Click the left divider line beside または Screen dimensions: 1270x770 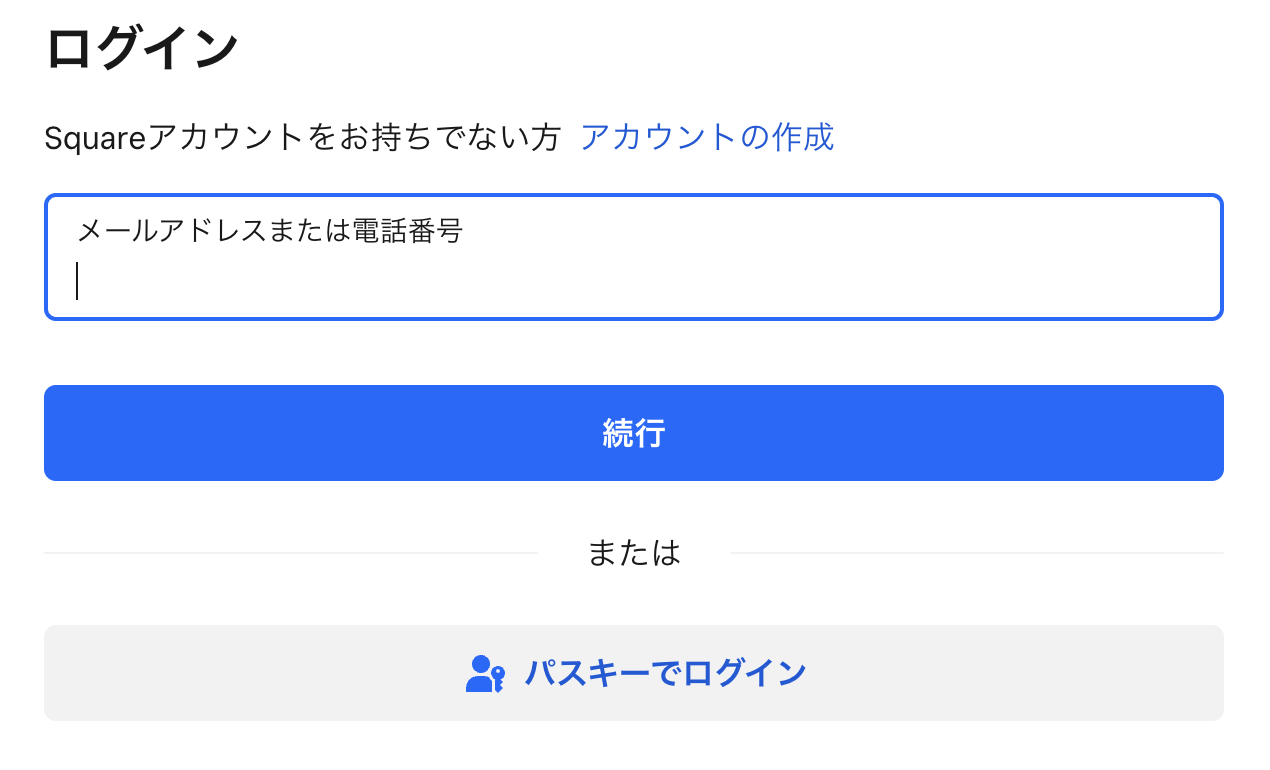(290, 553)
